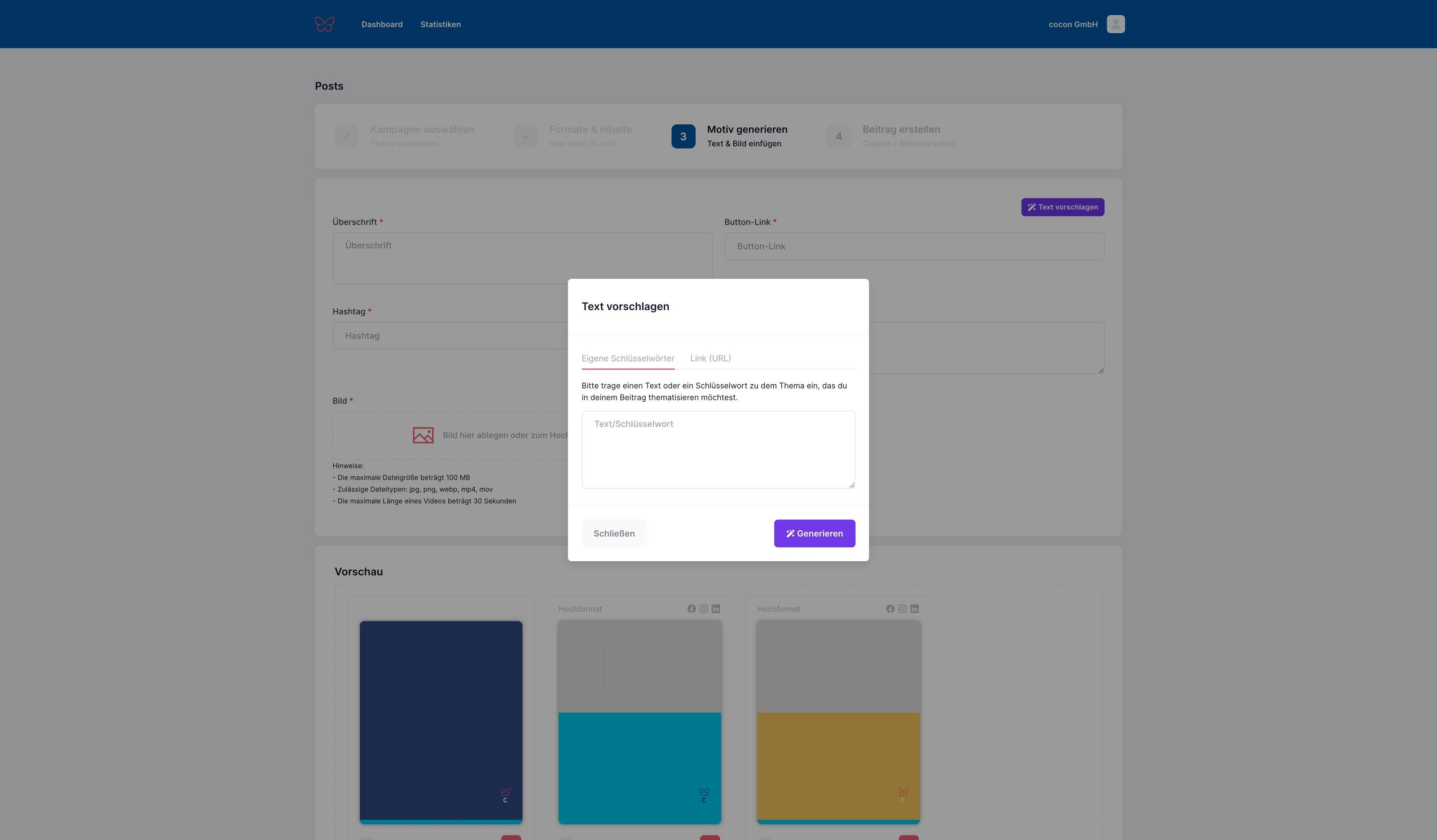Select Eigene Schlüsselwörter tab
The image size is (1437, 840).
point(628,358)
